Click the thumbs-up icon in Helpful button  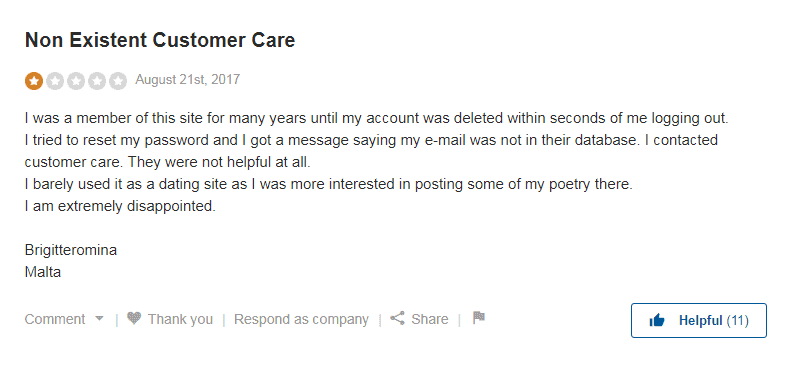pos(657,320)
